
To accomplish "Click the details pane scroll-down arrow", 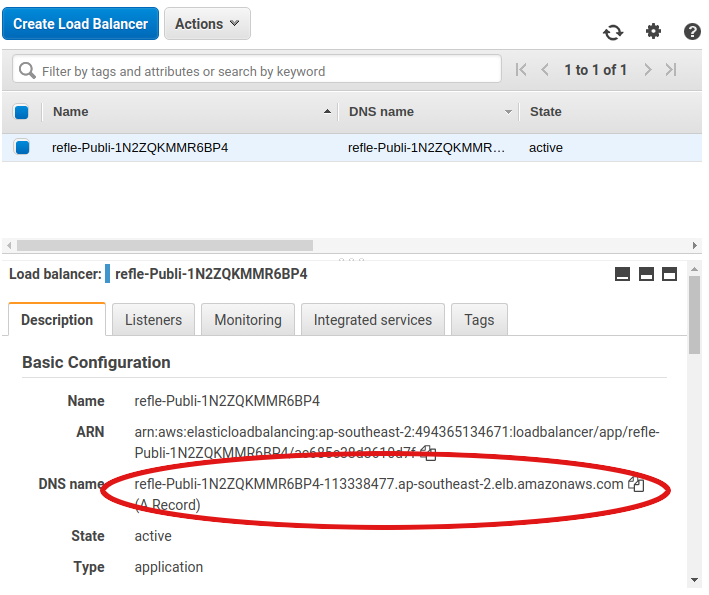I will click(x=695, y=580).
